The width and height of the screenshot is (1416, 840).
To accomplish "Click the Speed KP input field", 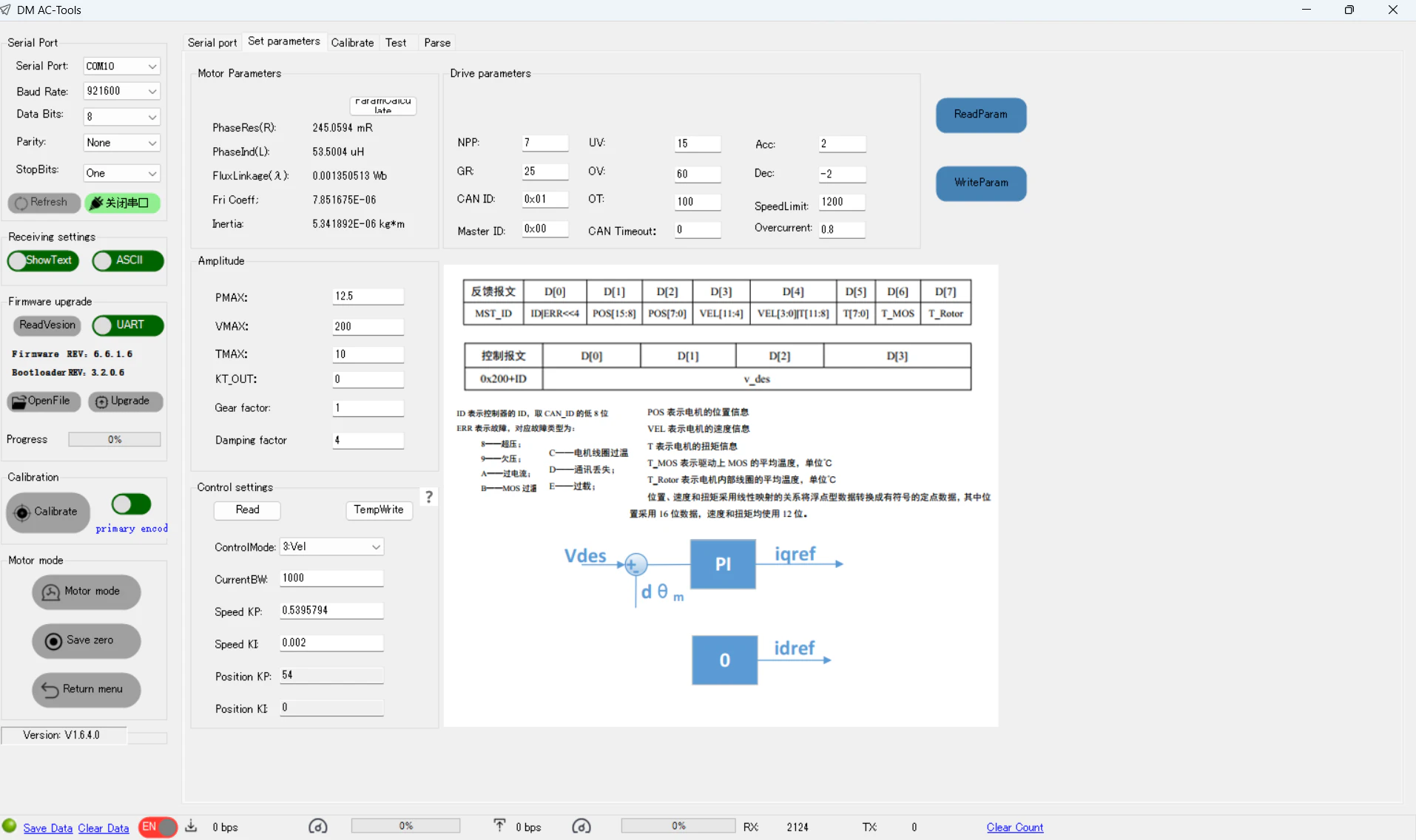I will [x=331, y=611].
